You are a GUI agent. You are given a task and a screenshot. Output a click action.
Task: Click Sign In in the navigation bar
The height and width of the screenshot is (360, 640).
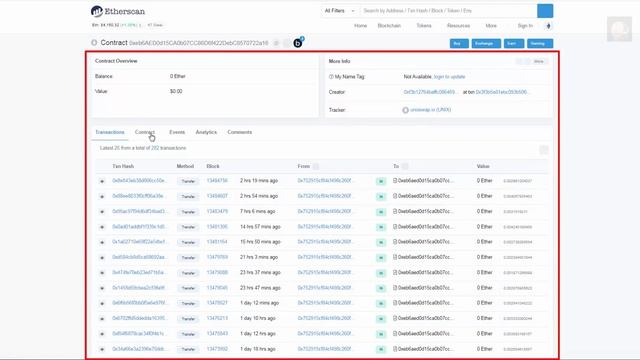pyautogui.click(x=525, y=26)
